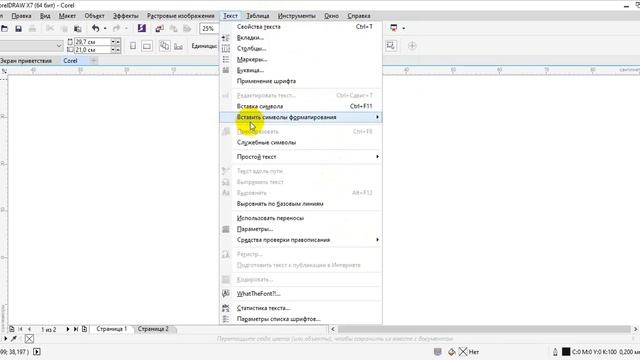640x360 pixels.
Task: Choose Вставка символа menu item
Action: tap(301, 106)
